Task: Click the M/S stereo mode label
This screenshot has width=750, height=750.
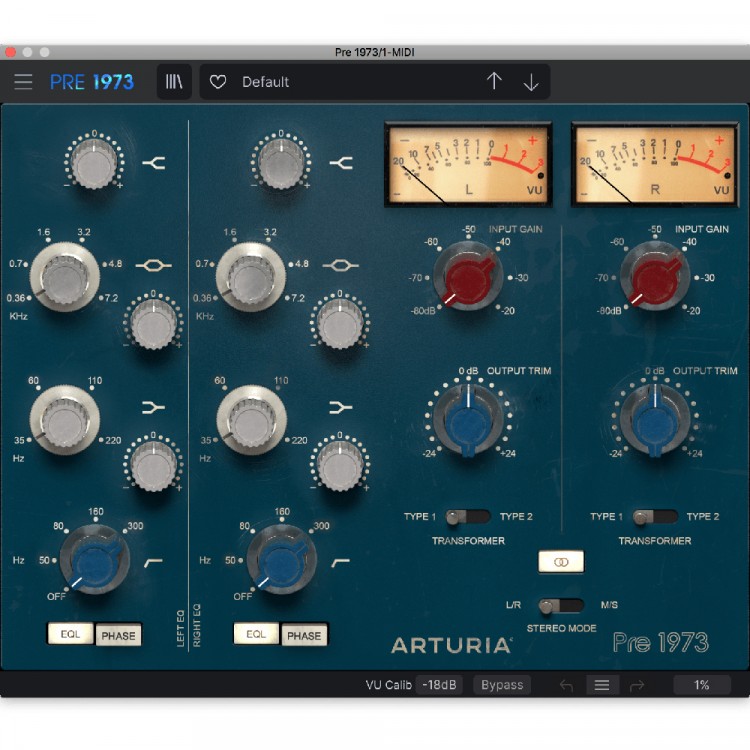Action: [609, 605]
